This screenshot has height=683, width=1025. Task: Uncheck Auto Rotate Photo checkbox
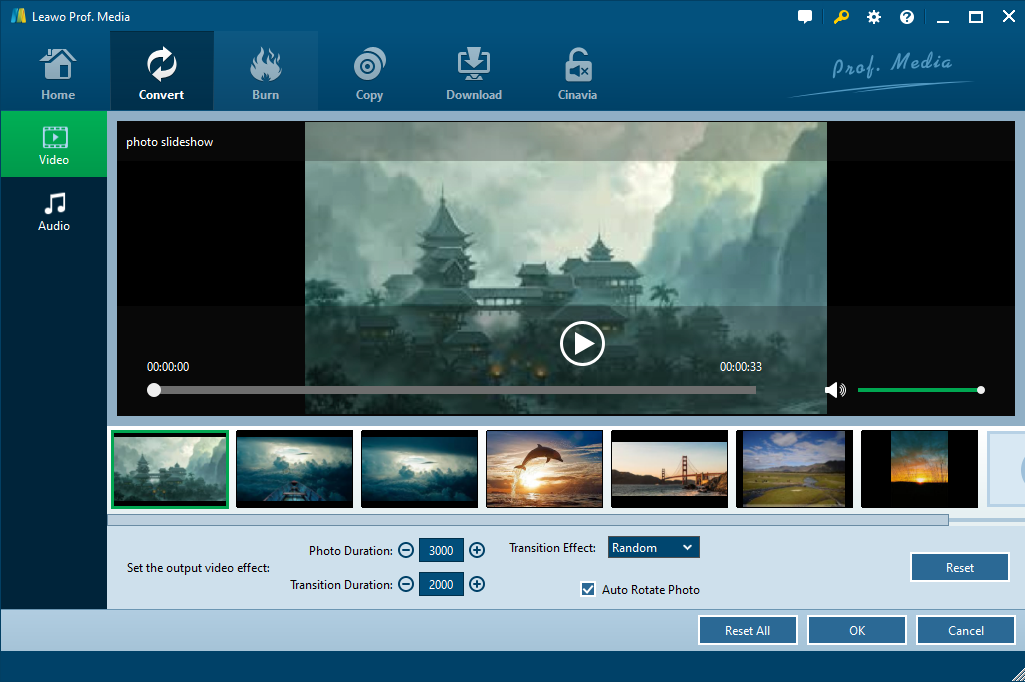tap(588, 590)
